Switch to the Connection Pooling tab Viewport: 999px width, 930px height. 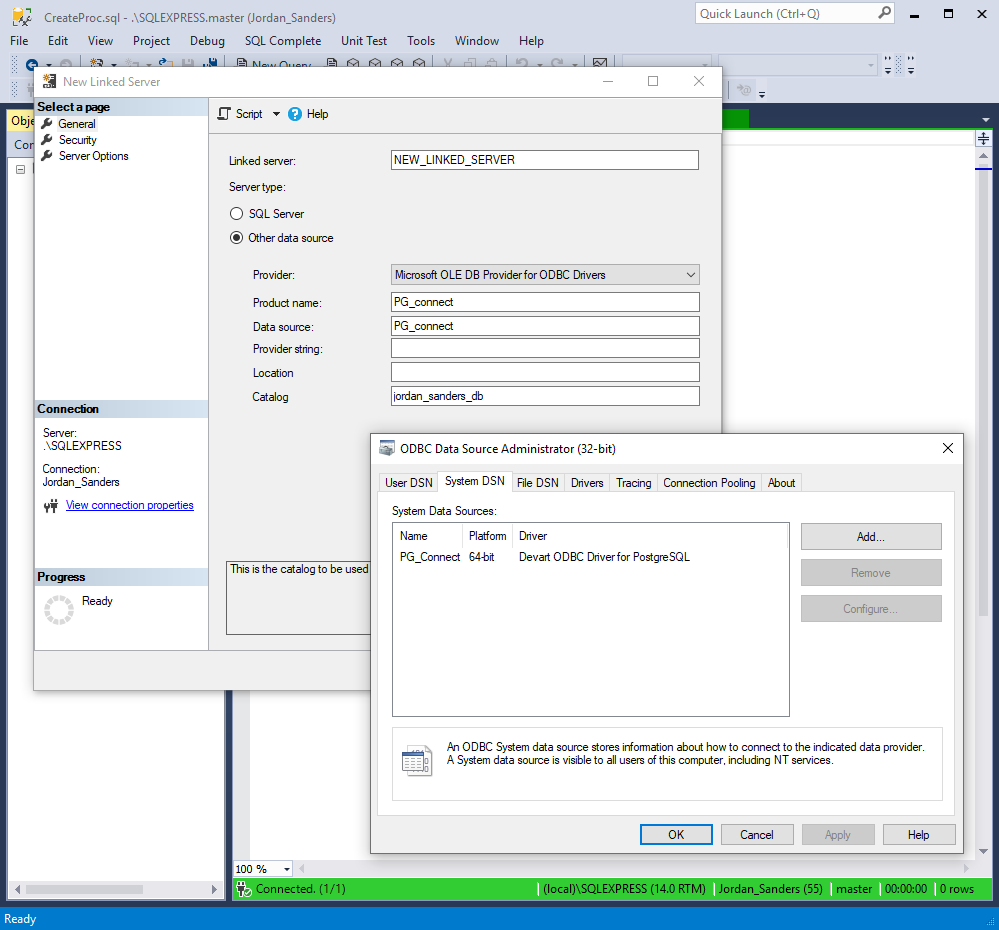[x=709, y=483]
